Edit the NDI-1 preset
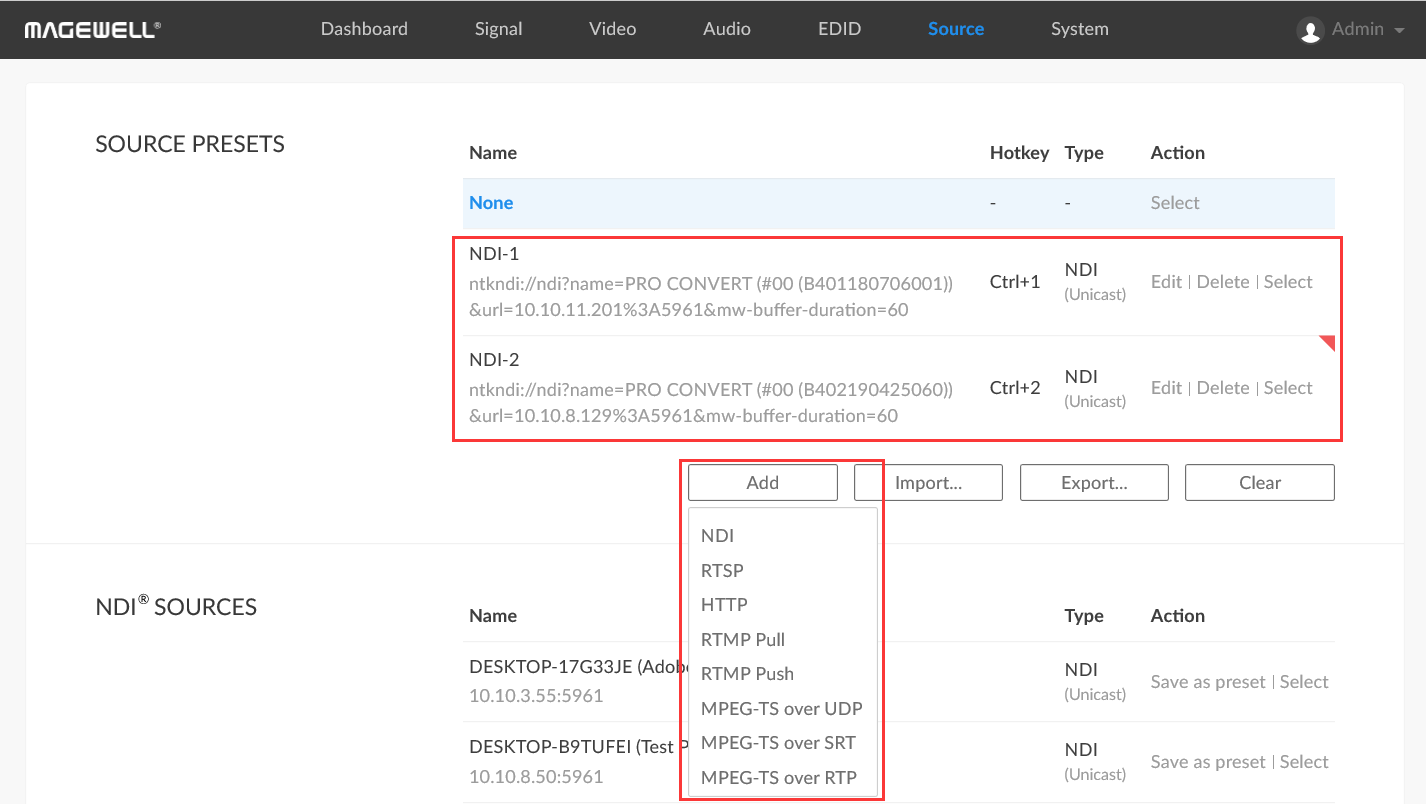The image size is (1426, 804). [1166, 282]
